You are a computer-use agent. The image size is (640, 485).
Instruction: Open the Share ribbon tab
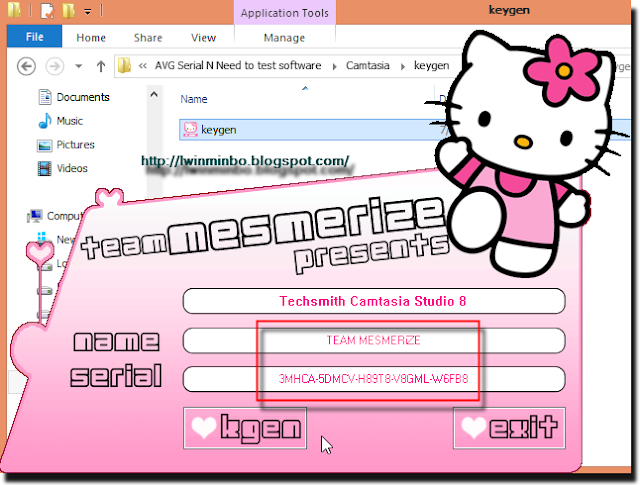(x=148, y=38)
